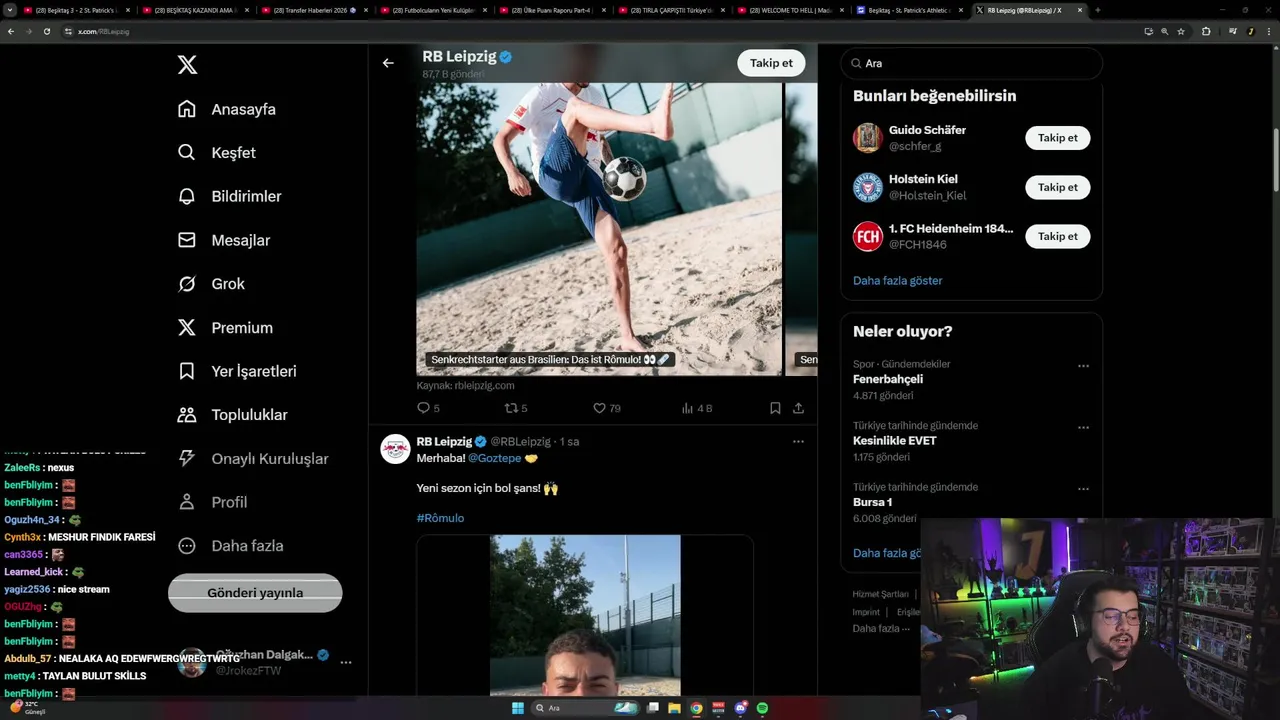Open RB Leipzig avatar on Merhaba post

coord(395,449)
